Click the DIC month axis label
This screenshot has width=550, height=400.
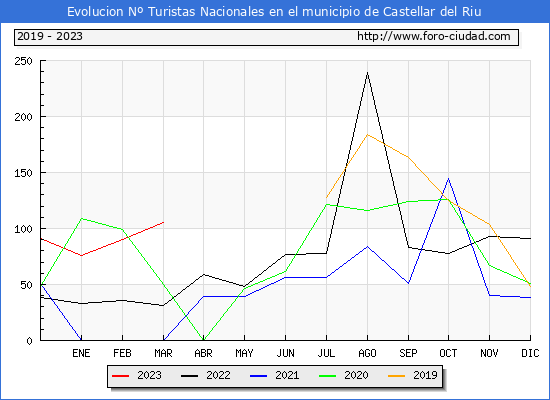(530, 353)
